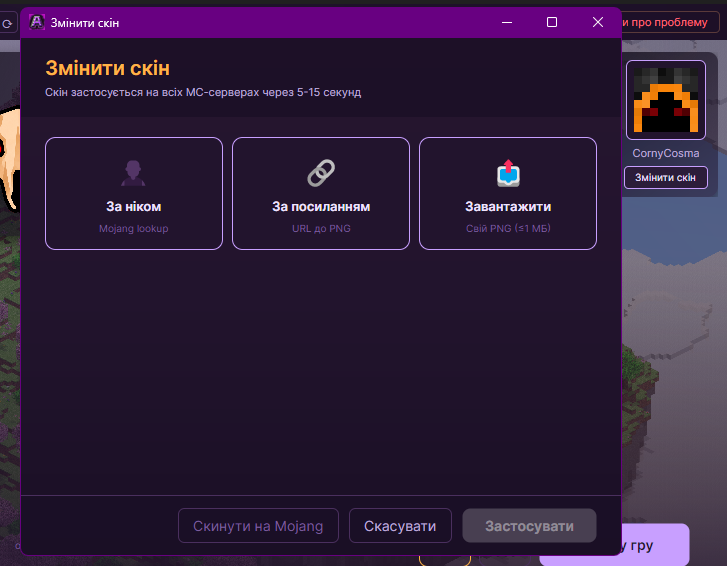Viewport: 727px width, 566px height.
Task: Open "Змінити скін" button under CornyCosma avatar
Action: (x=665, y=178)
